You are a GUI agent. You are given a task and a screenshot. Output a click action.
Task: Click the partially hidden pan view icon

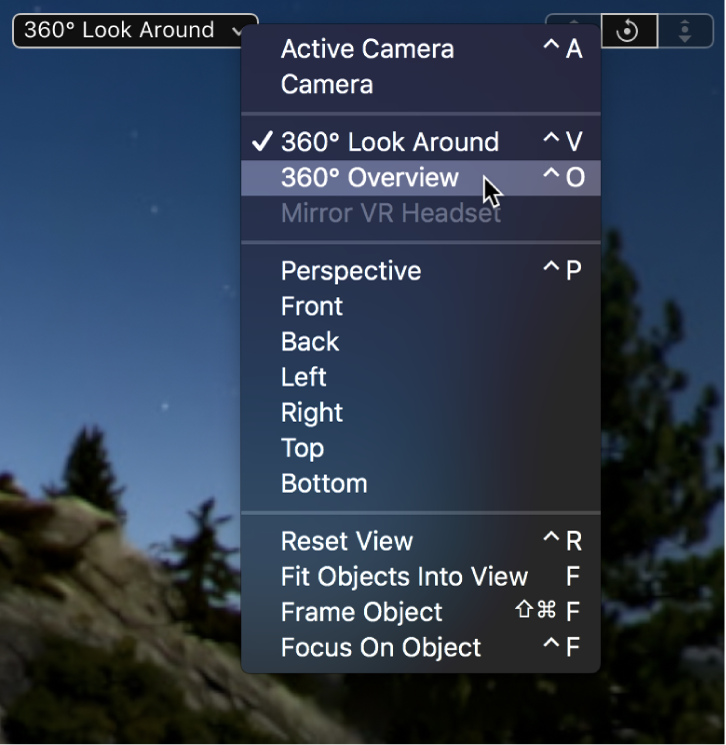tap(574, 20)
